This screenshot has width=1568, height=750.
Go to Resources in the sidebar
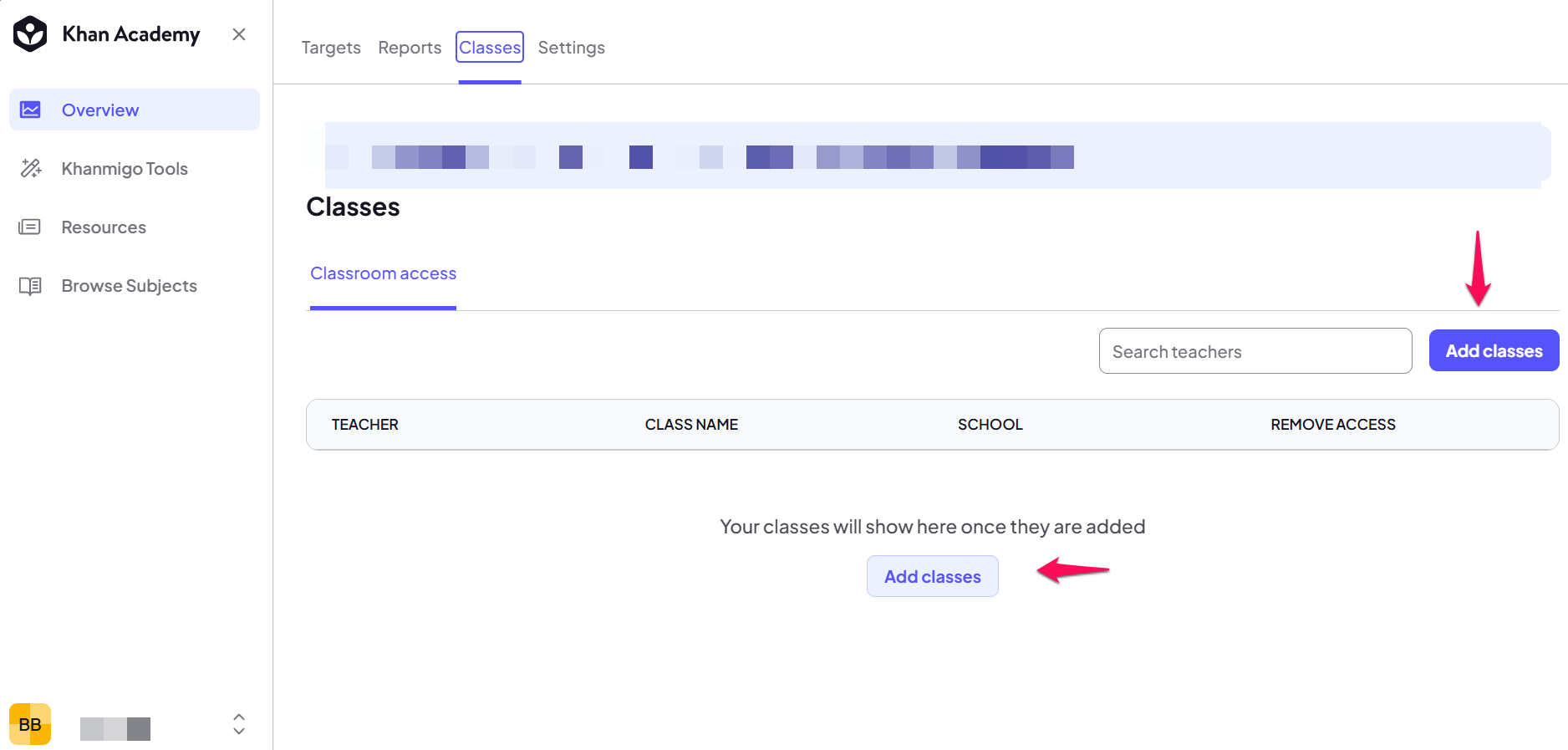click(x=135, y=227)
